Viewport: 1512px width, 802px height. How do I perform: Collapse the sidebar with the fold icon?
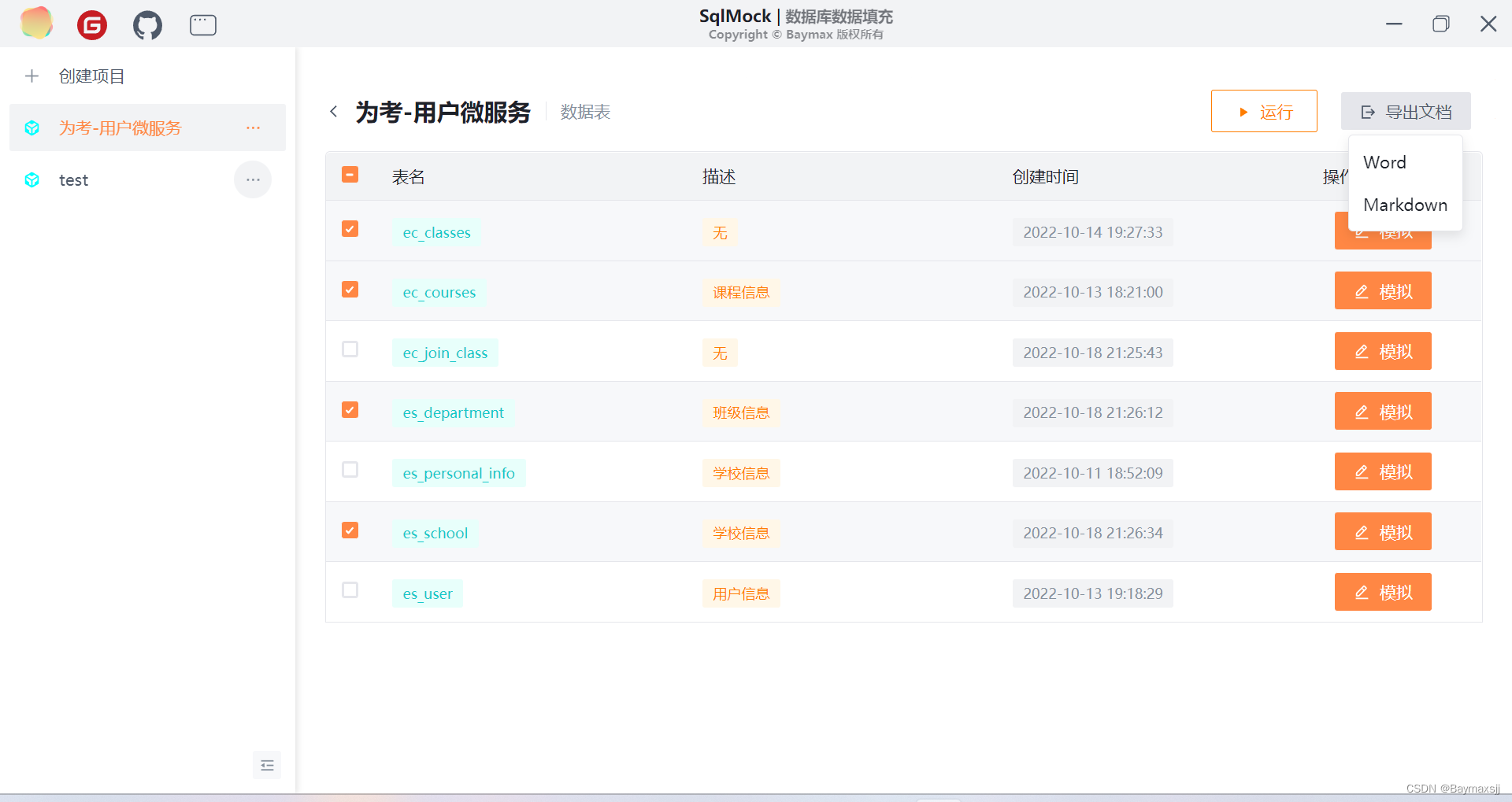267,765
